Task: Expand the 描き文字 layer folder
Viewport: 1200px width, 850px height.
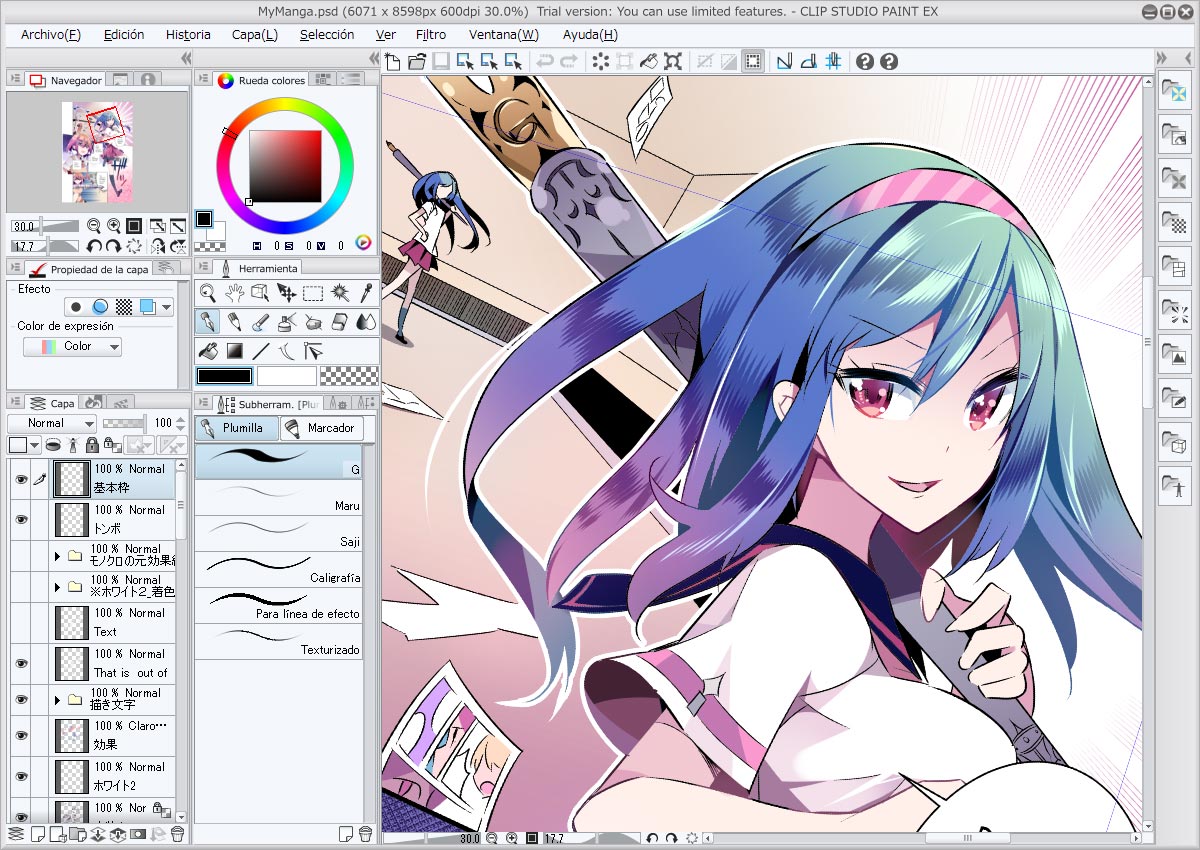Action: (57, 700)
